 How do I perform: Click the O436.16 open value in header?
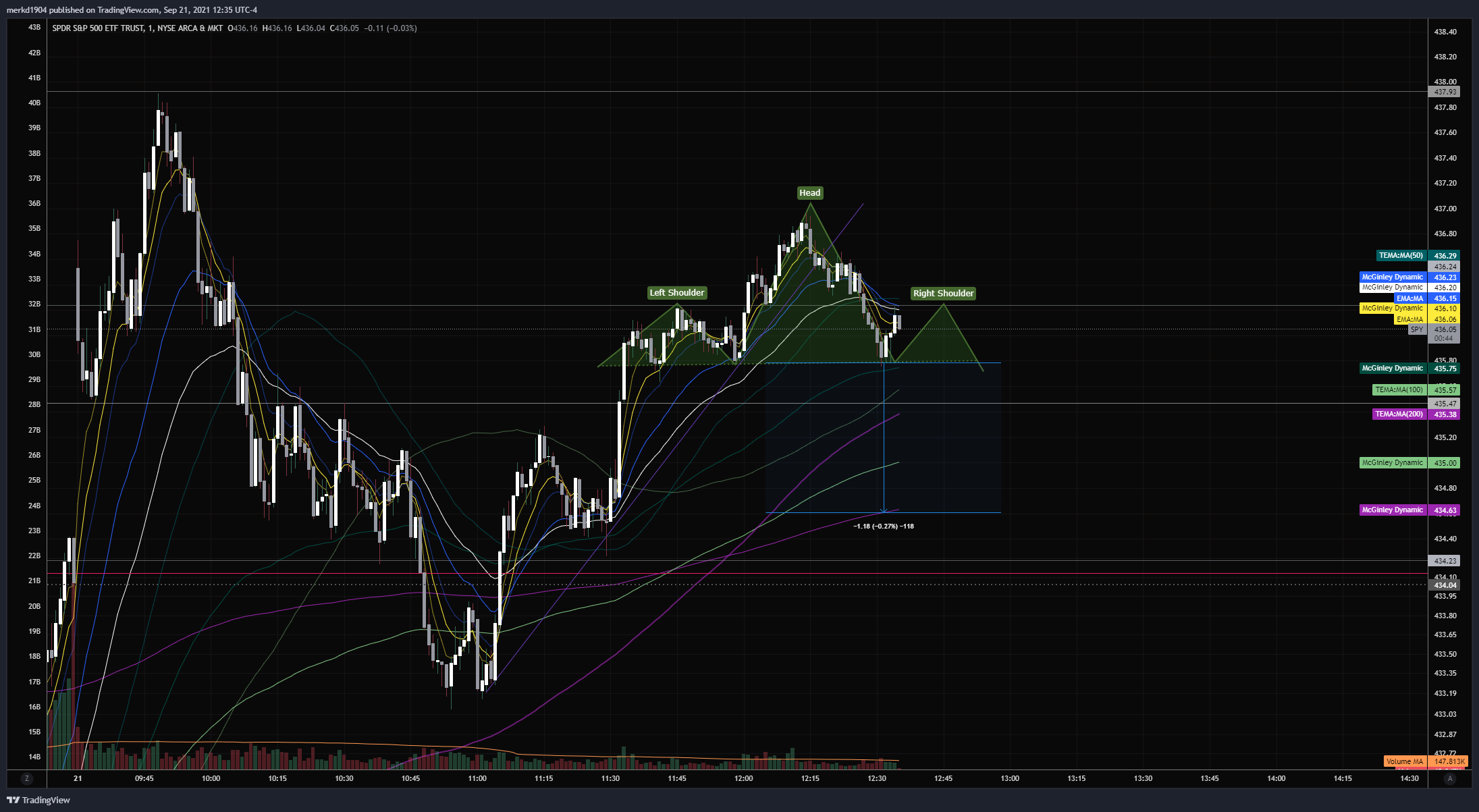coord(243,28)
